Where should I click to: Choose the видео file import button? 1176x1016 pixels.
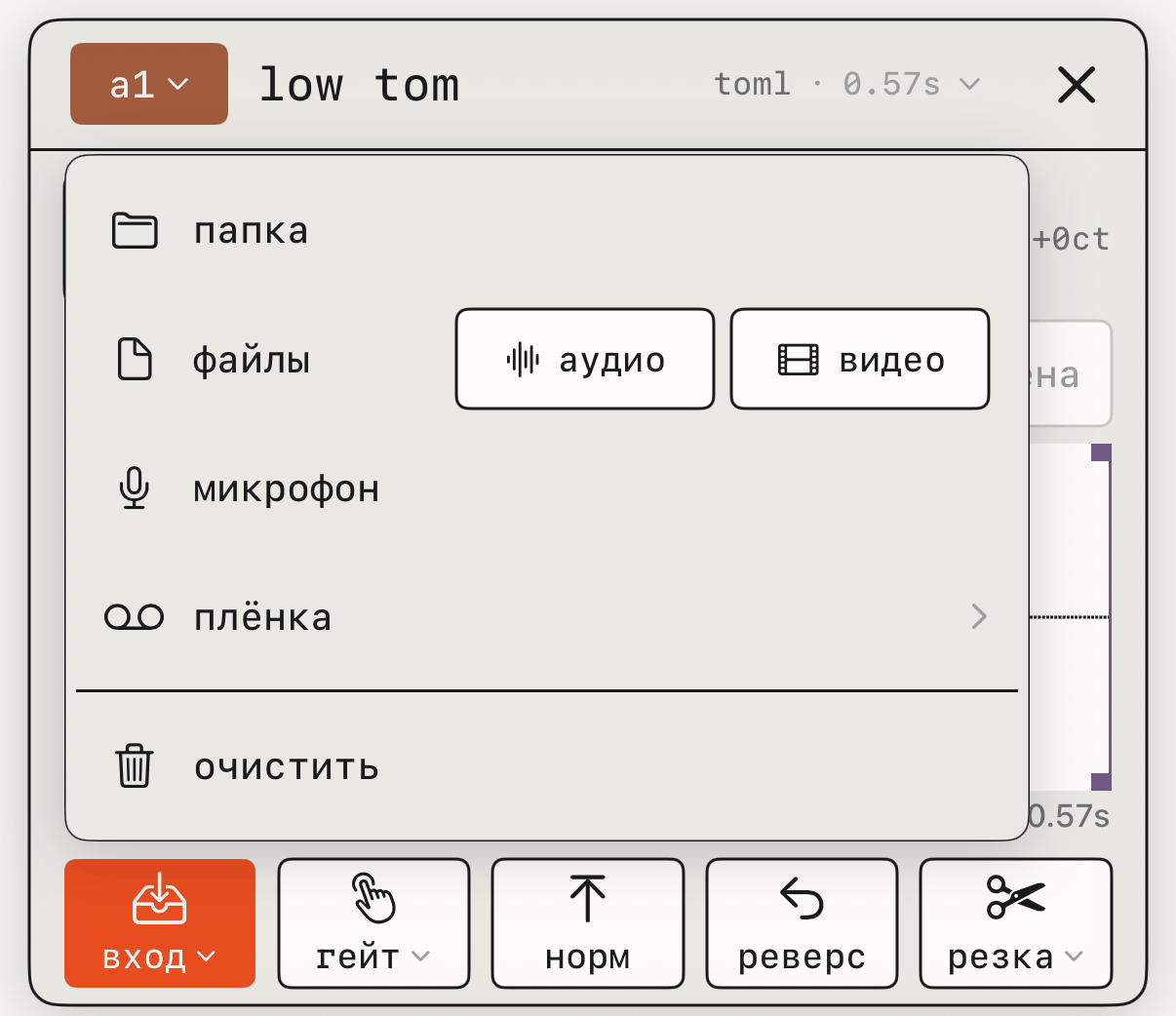[x=860, y=359]
